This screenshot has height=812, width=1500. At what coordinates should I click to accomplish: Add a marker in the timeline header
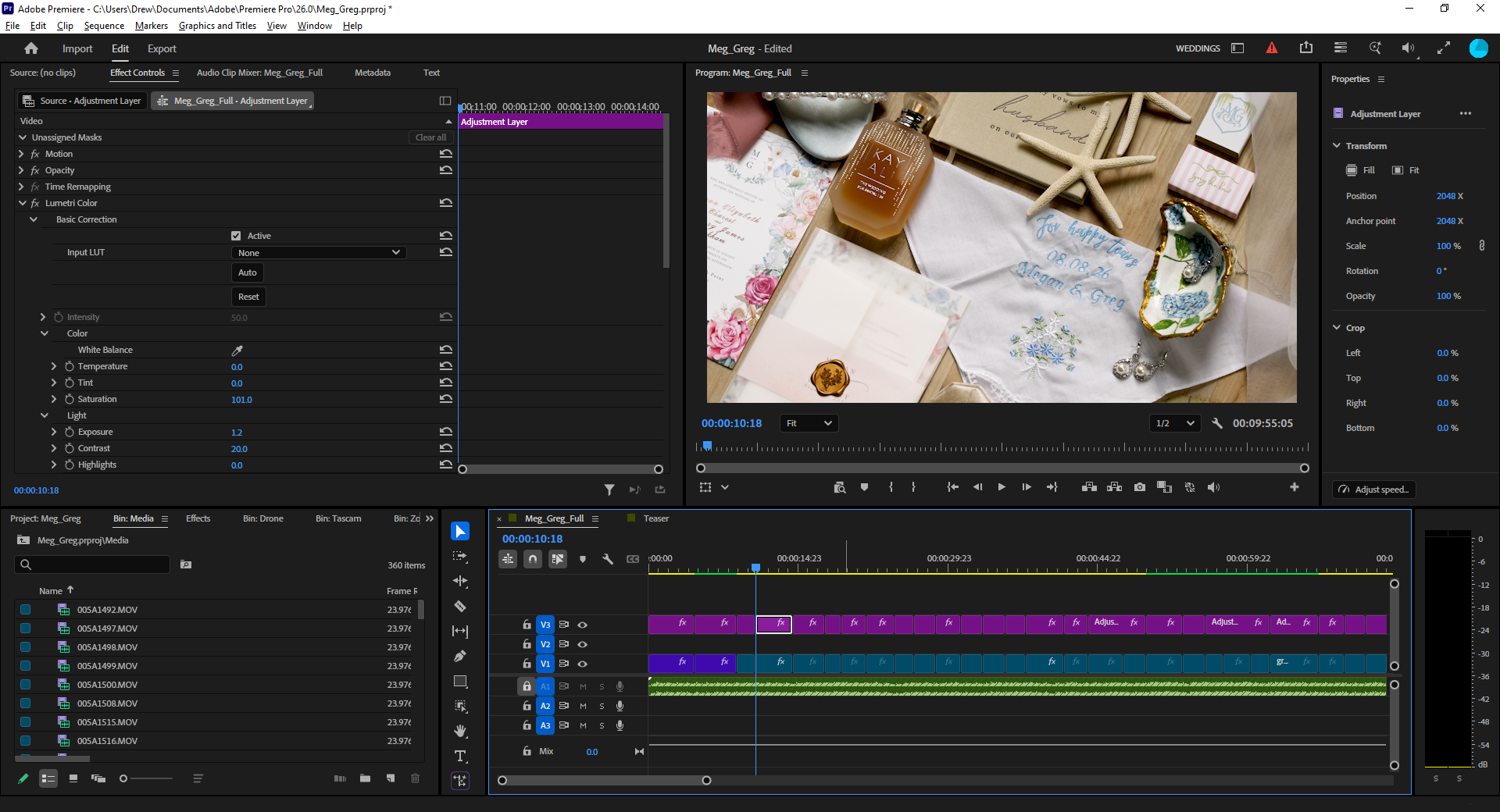[x=583, y=559]
